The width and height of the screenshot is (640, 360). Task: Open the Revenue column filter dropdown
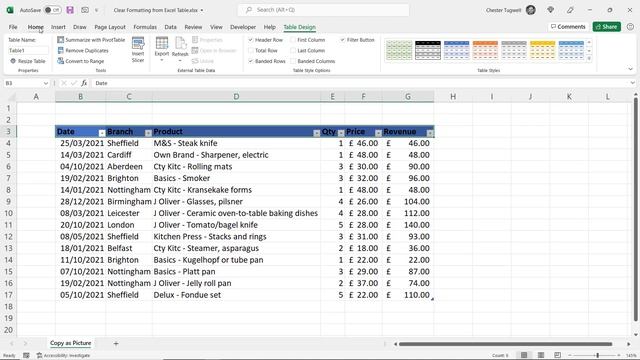click(430, 133)
